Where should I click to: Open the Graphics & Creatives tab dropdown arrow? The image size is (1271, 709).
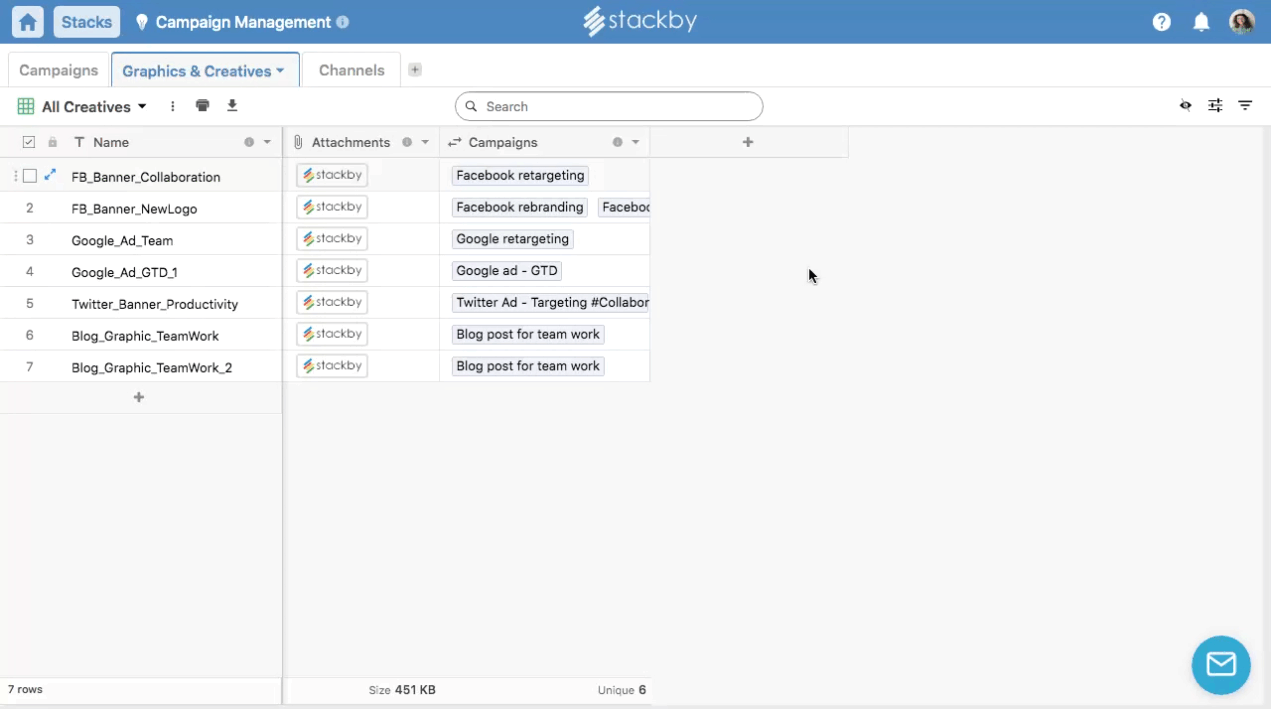pos(280,71)
